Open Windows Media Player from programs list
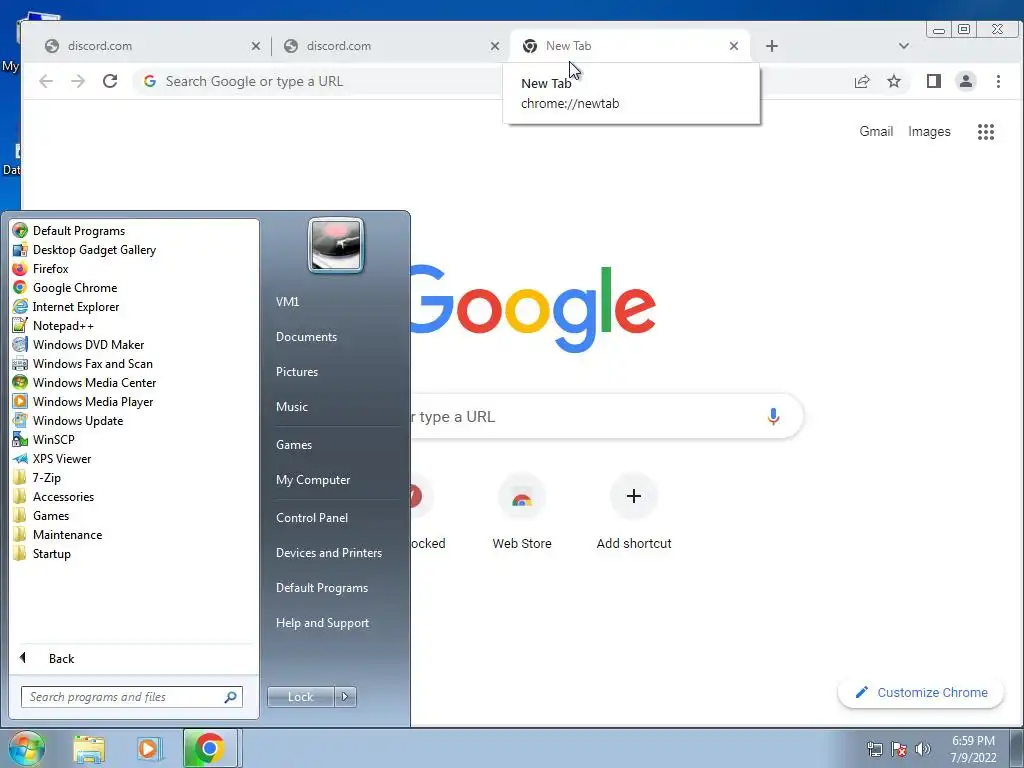Screen dimensions: 1024x768 pyautogui.click(x=134, y=401)
